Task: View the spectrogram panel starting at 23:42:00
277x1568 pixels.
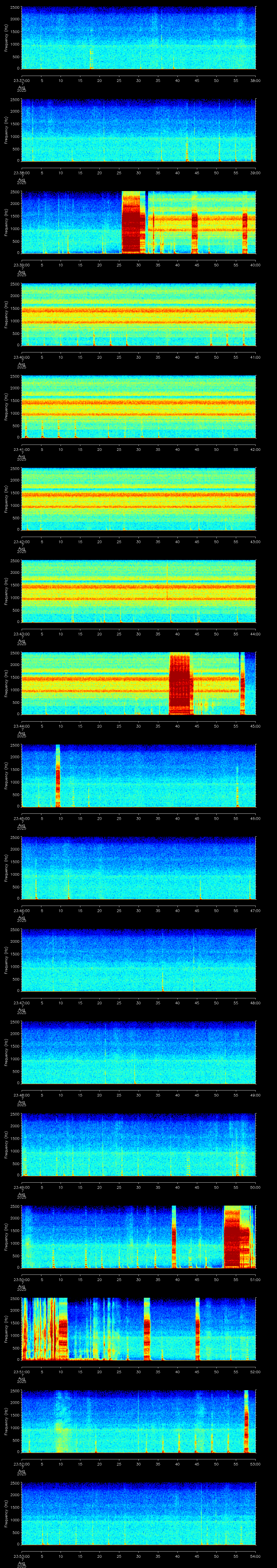Action: pyautogui.click(x=138, y=499)
